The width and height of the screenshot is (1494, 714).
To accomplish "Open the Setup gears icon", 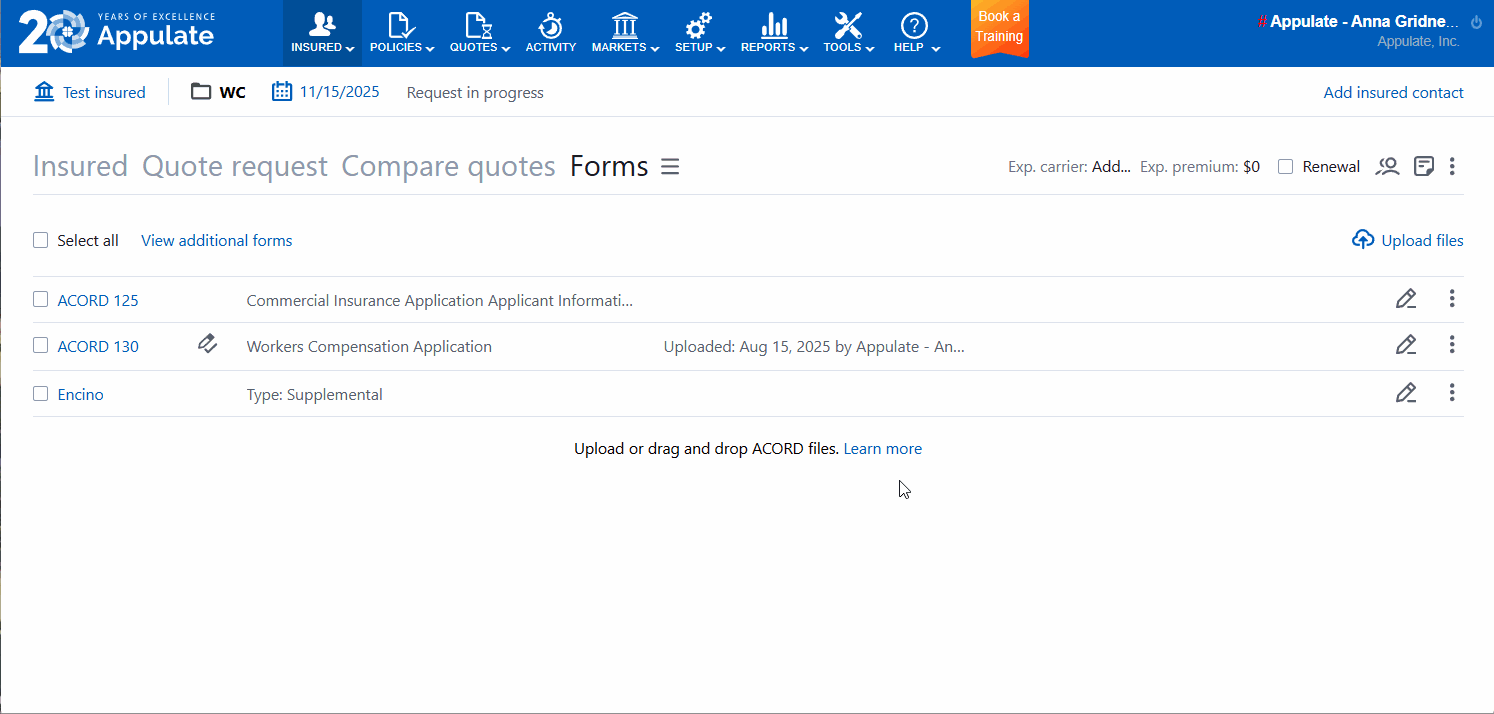I will [699, 24].
